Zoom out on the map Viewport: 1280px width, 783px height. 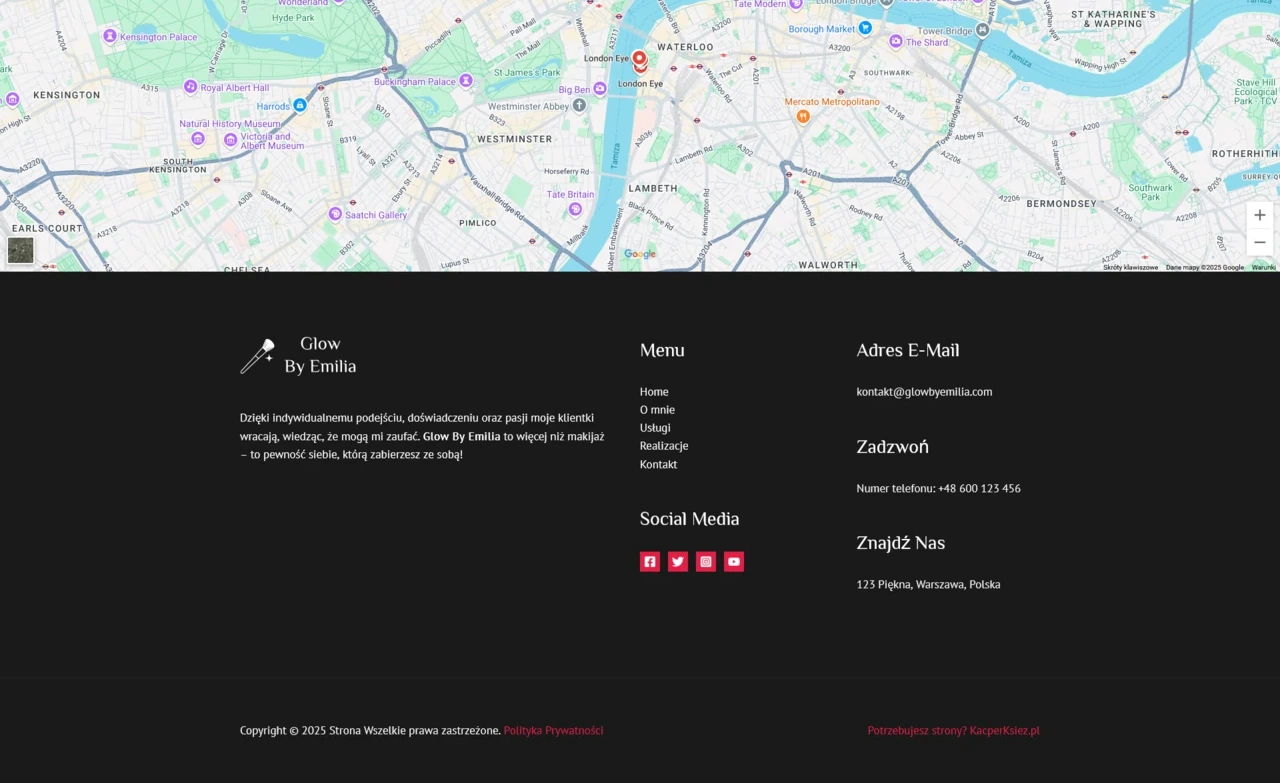coord(1259,242)
